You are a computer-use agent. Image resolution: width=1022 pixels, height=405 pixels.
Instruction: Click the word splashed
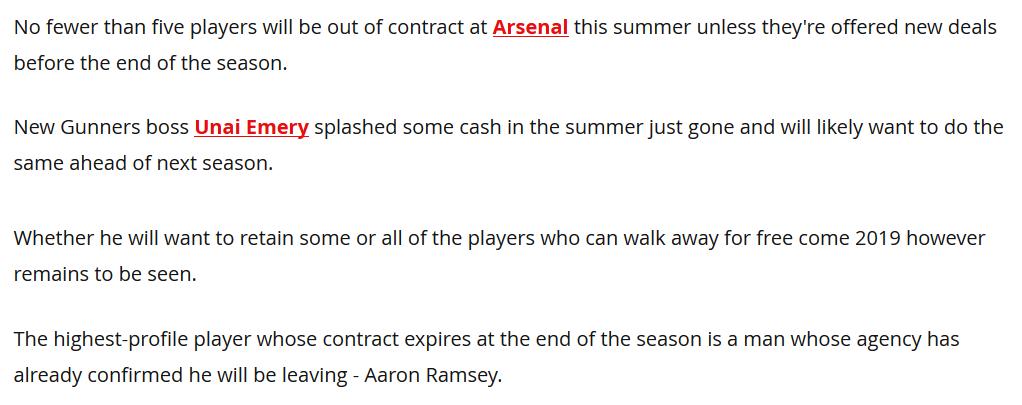356,127
